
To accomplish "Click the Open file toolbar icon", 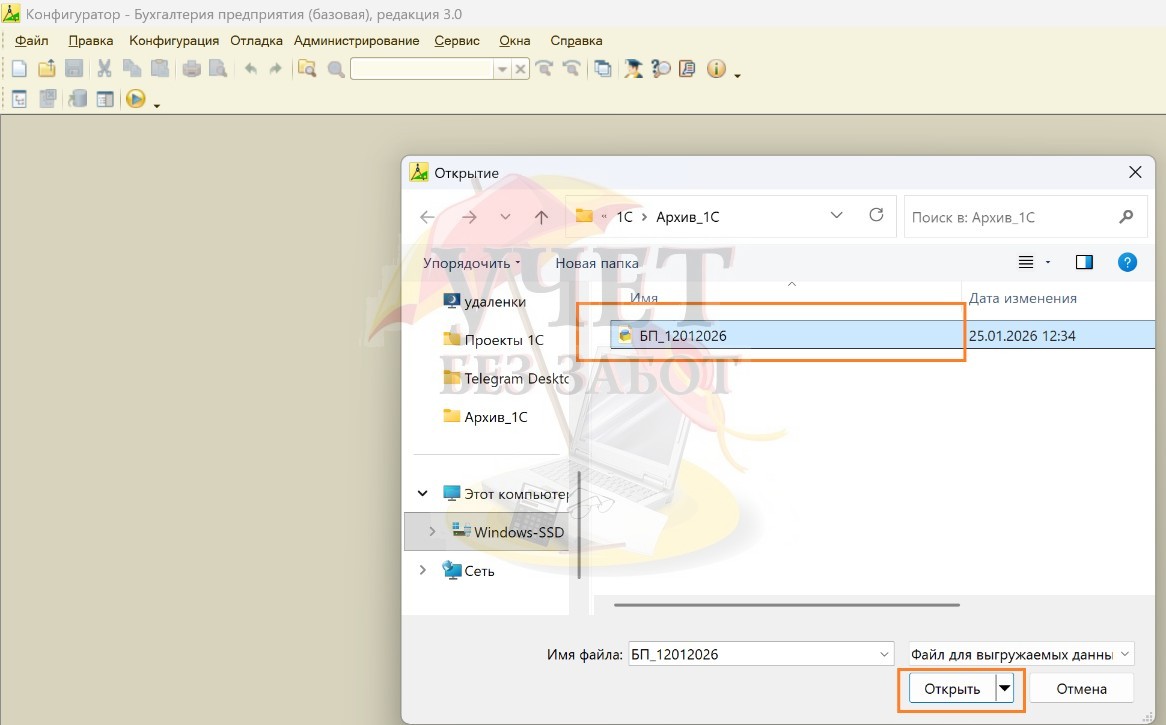I will [46, 69].
